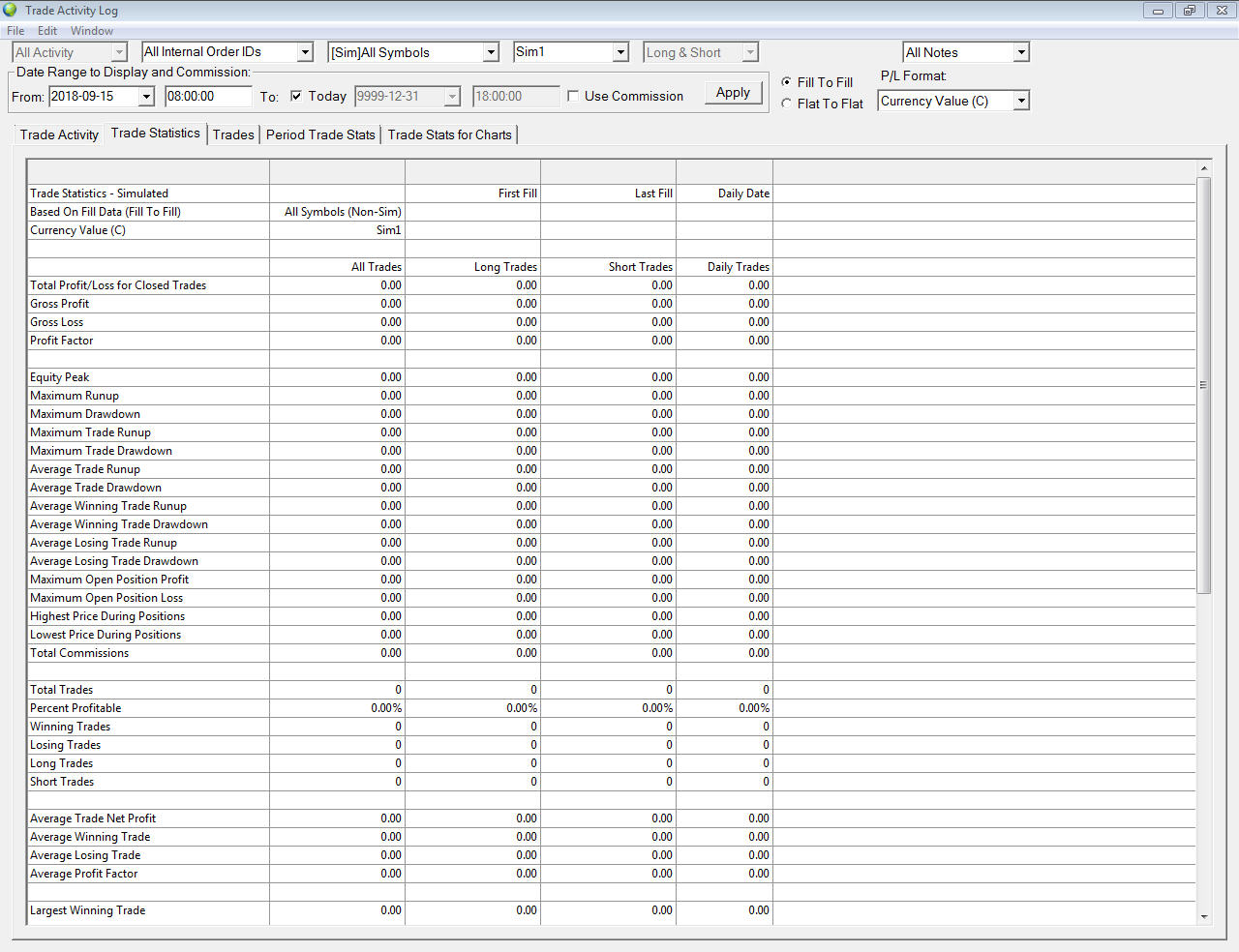Expand the [Sim]All Symbols dropdown

pos(491,52)
